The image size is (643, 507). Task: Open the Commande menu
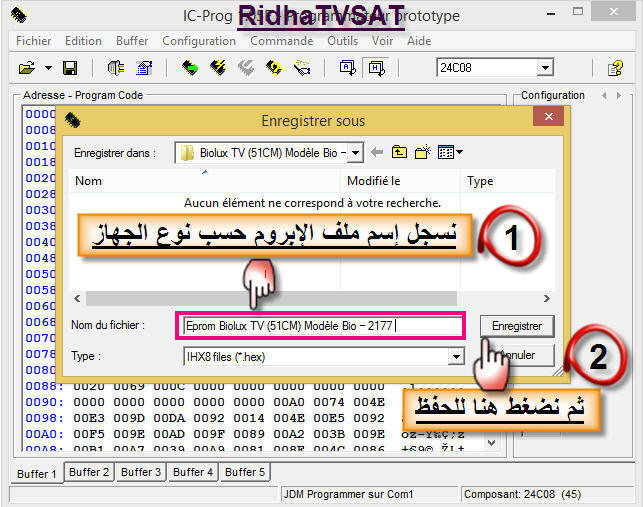(x=281, y=41)
